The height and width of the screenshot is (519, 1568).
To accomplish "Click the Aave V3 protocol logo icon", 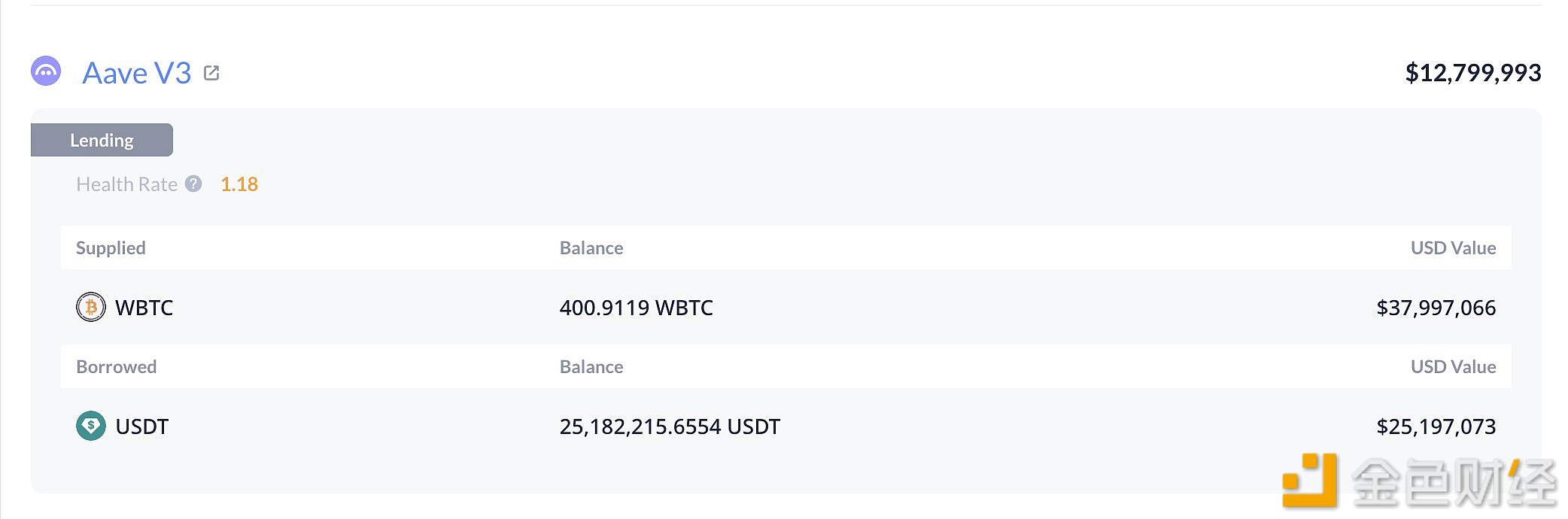I will point(46,71).
